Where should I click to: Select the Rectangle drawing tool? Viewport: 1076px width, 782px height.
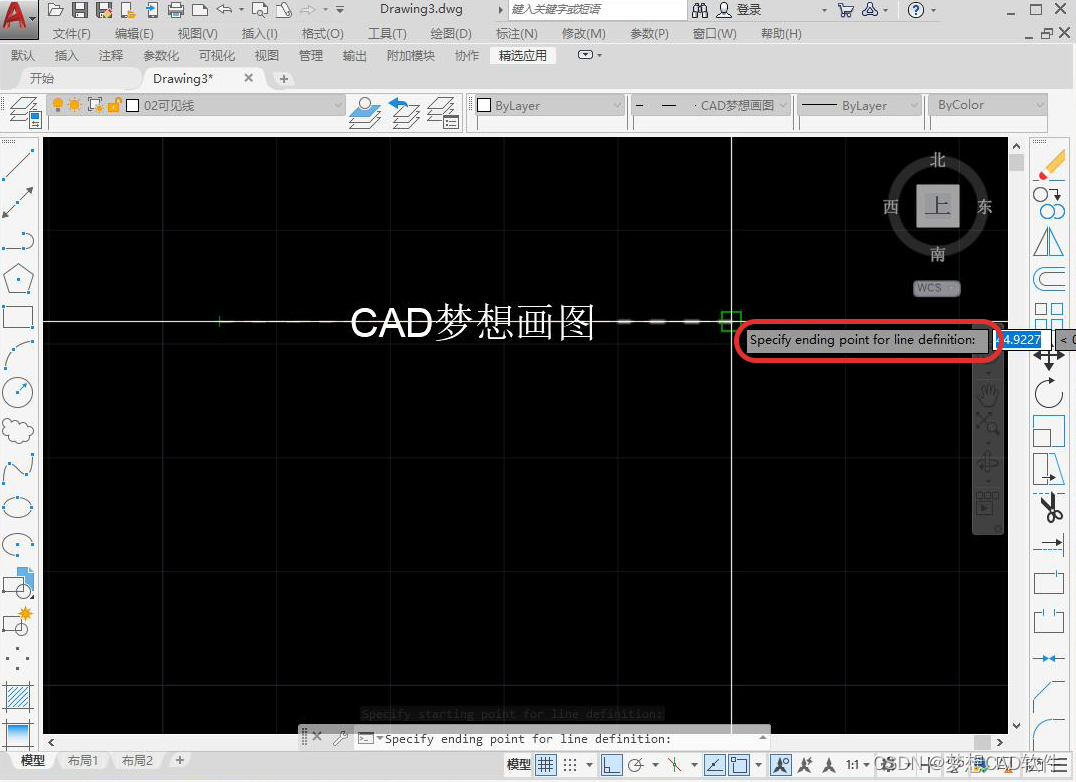pos(19,317)
